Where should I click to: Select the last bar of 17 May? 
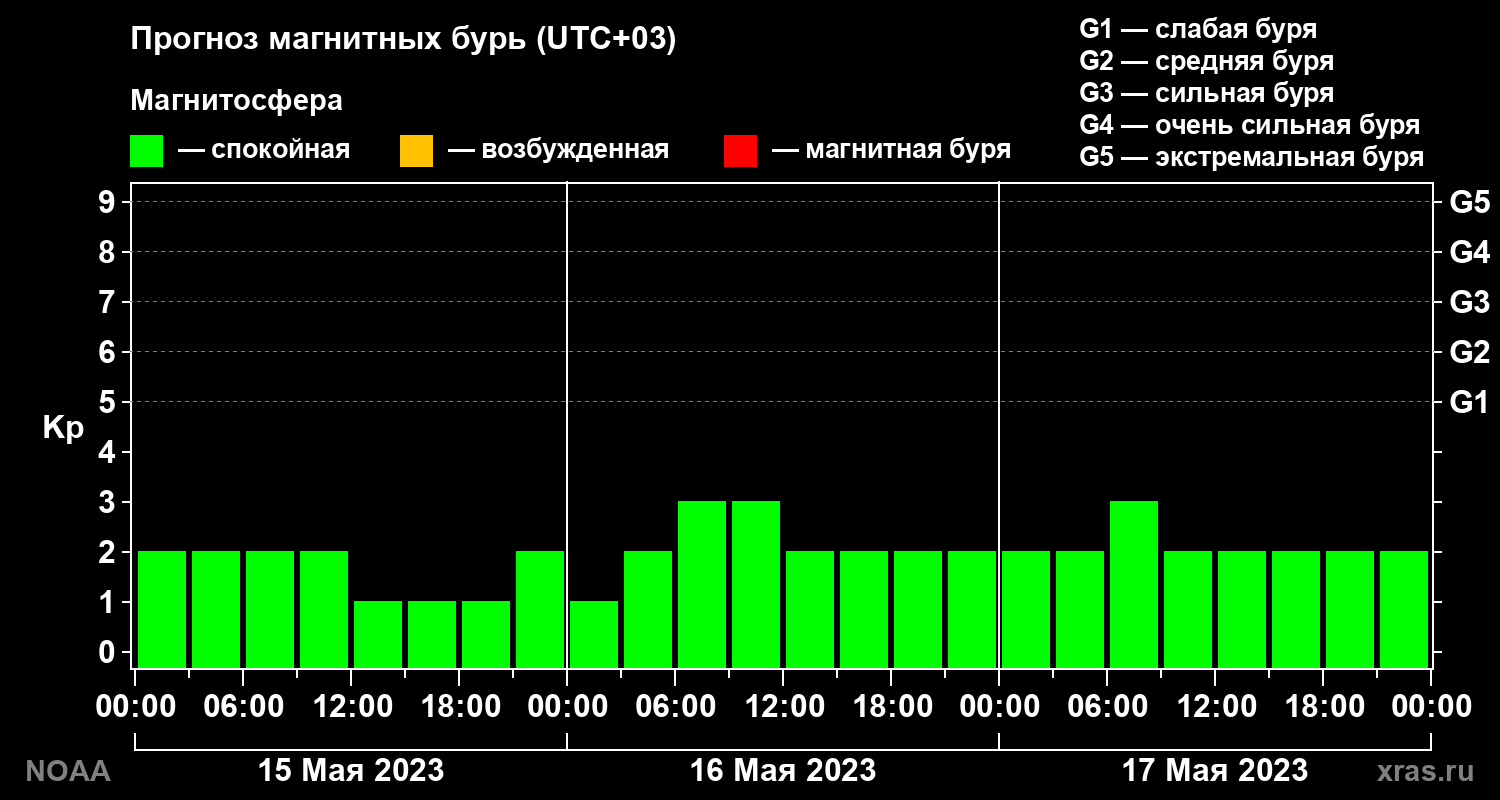pos(1404,609)
